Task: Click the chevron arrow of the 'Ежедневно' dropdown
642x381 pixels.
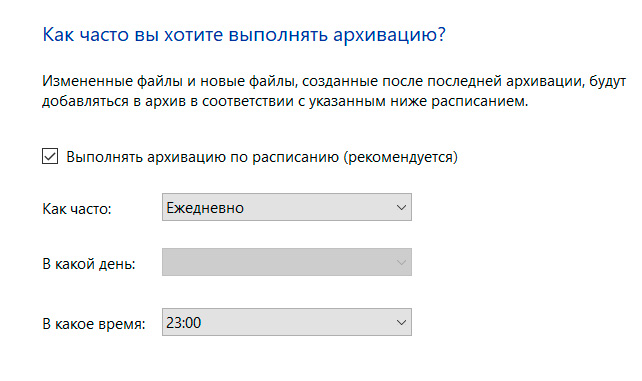Action: click(401, 207)
